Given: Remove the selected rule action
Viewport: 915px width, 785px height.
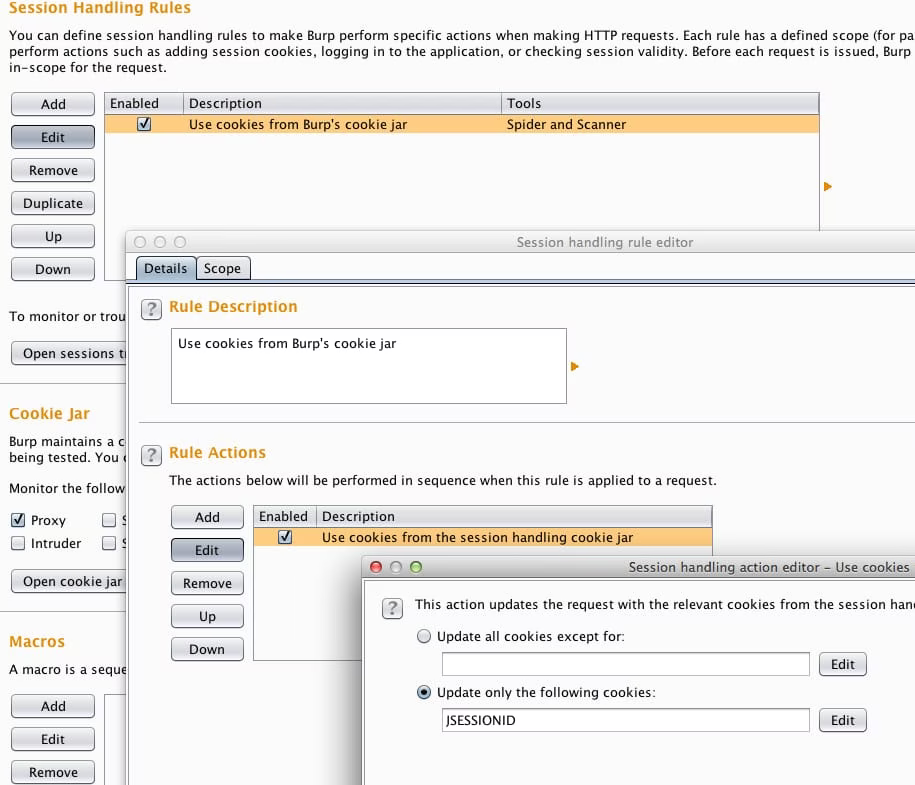Looking at the screenshot, I should [207, 583].
